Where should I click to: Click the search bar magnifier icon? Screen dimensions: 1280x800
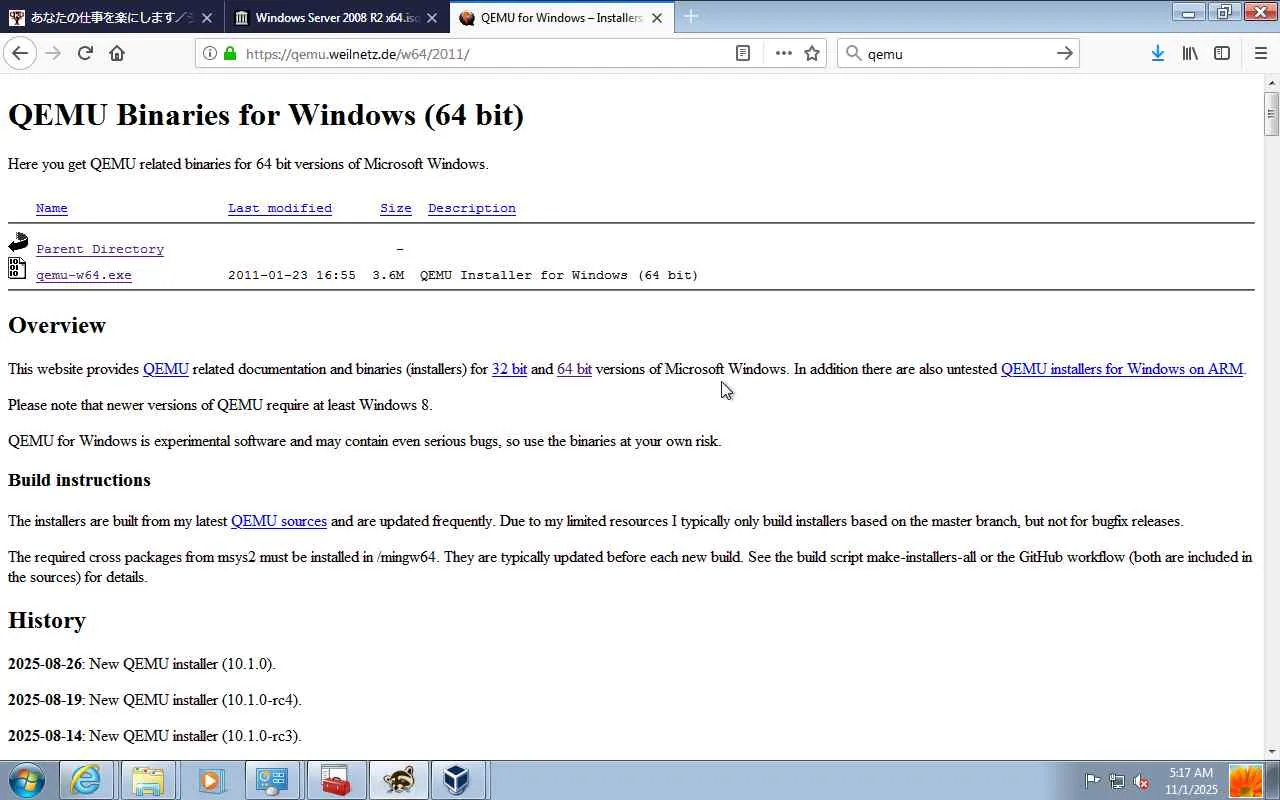point(853,53)
